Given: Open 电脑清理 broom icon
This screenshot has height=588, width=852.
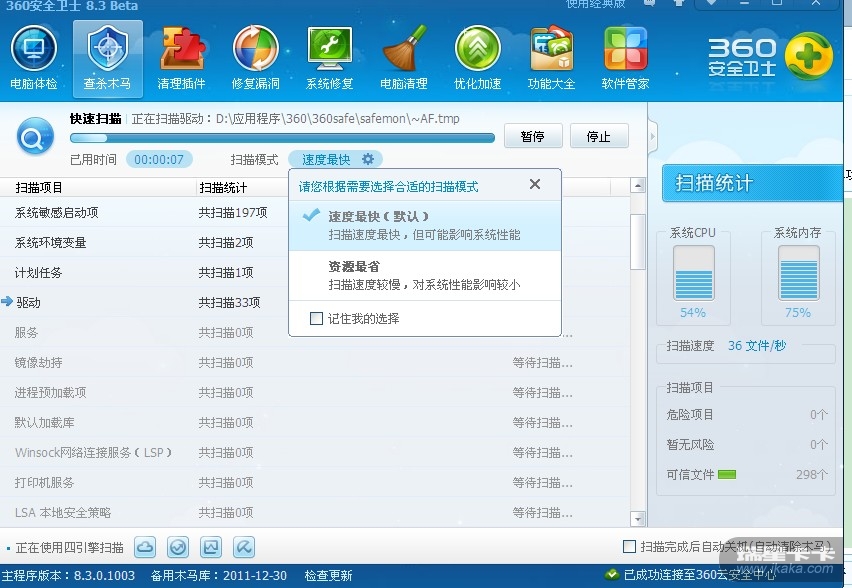Looking at the screenshot, I should [x=404, y=58].
